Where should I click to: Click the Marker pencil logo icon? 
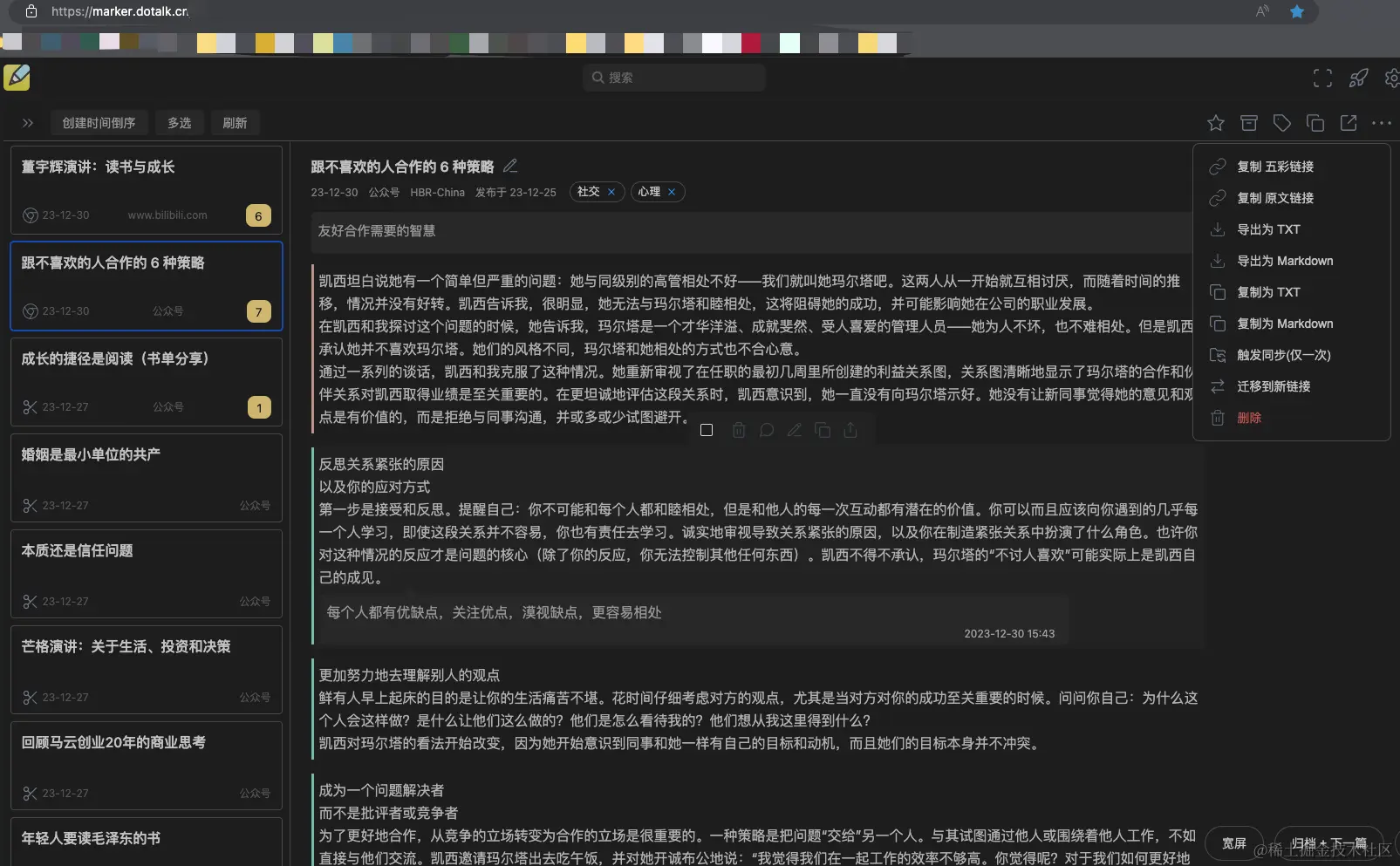pyautogui.click(x=17, y=77)
